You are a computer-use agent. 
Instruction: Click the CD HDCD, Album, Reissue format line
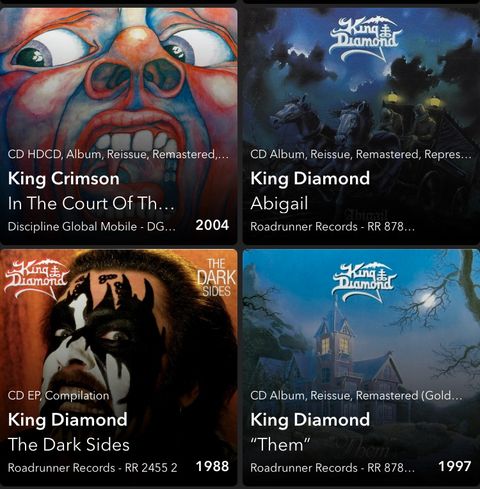pos(118,154)
